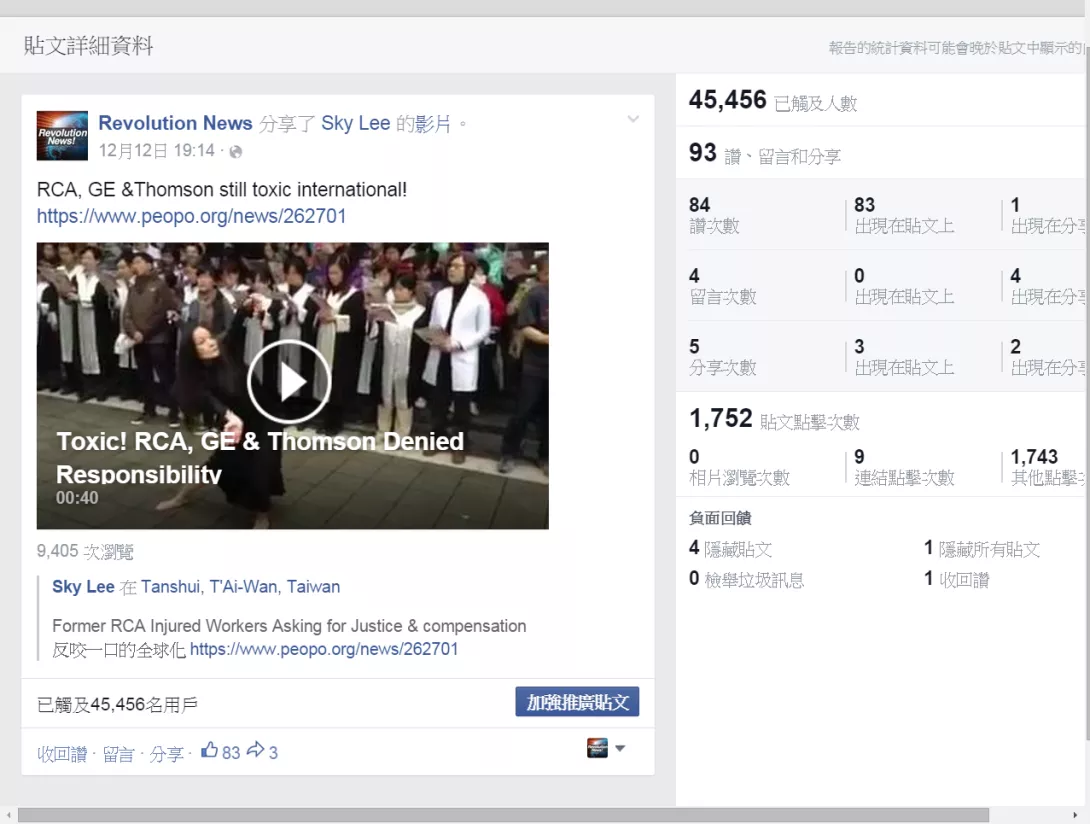Play the Toxic RCA video
Image resolution: width=1090 pixels, height=824 pixels.
(289, 381)
